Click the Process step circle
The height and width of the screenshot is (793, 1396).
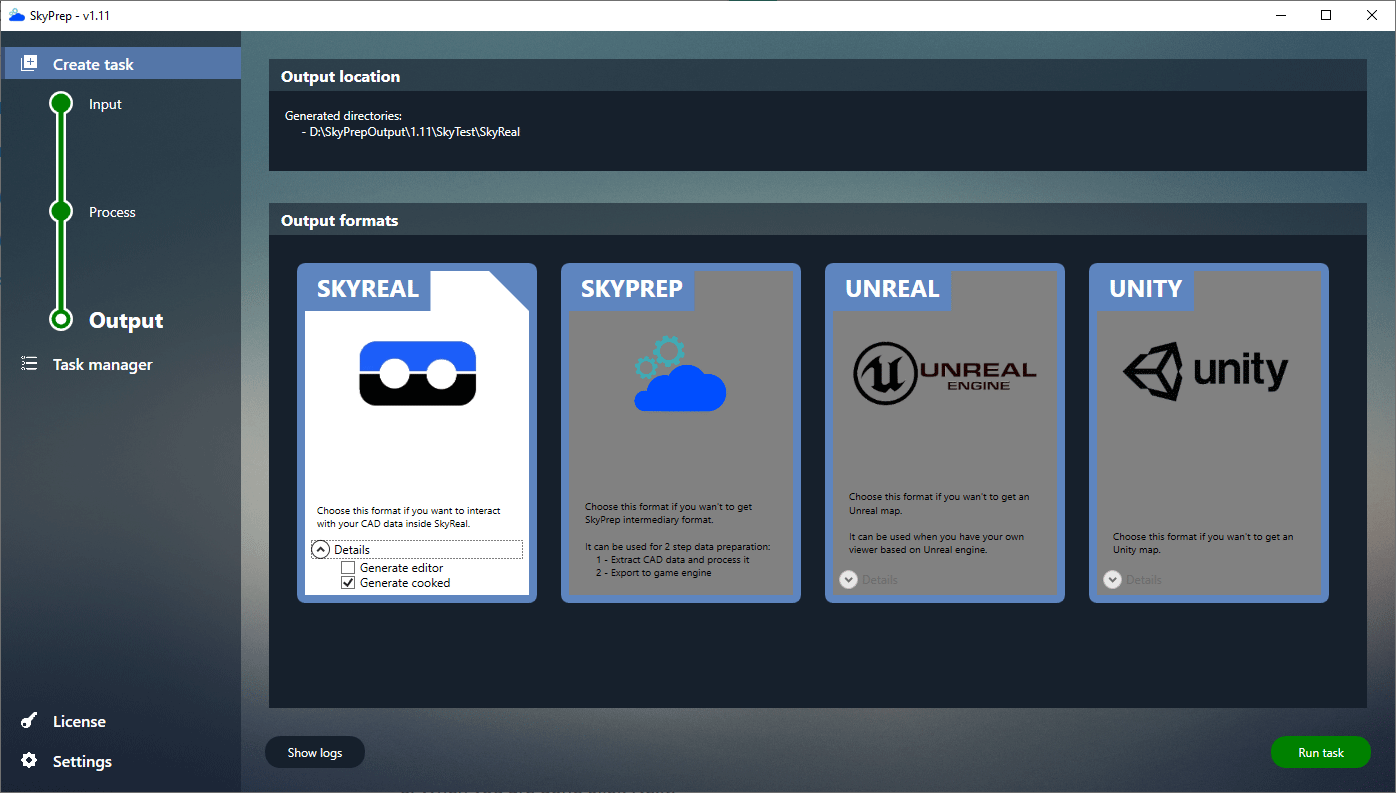[x=61, y=211]
